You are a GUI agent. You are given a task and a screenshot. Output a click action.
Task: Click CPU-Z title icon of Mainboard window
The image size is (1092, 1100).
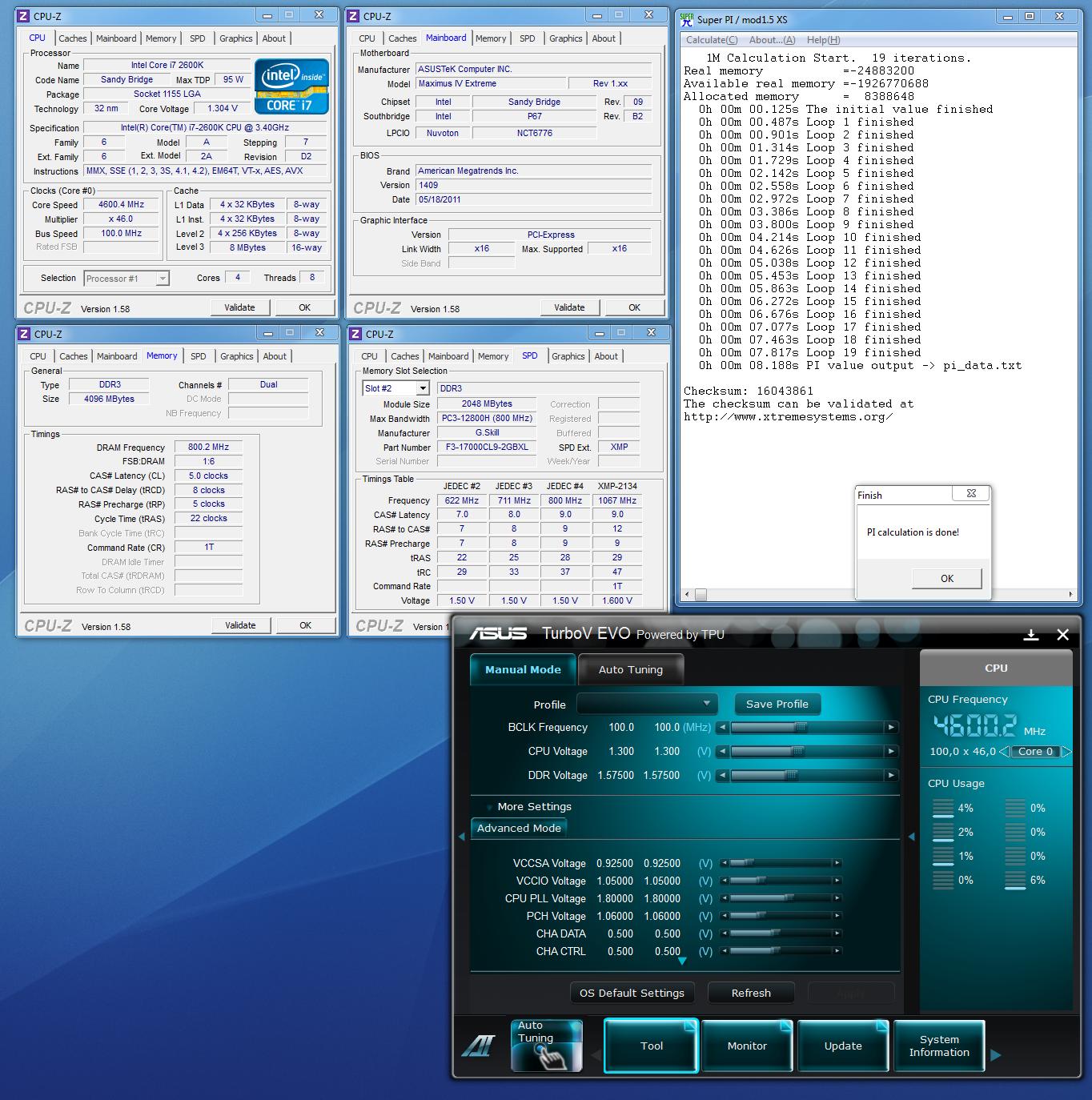coord(354,16)
